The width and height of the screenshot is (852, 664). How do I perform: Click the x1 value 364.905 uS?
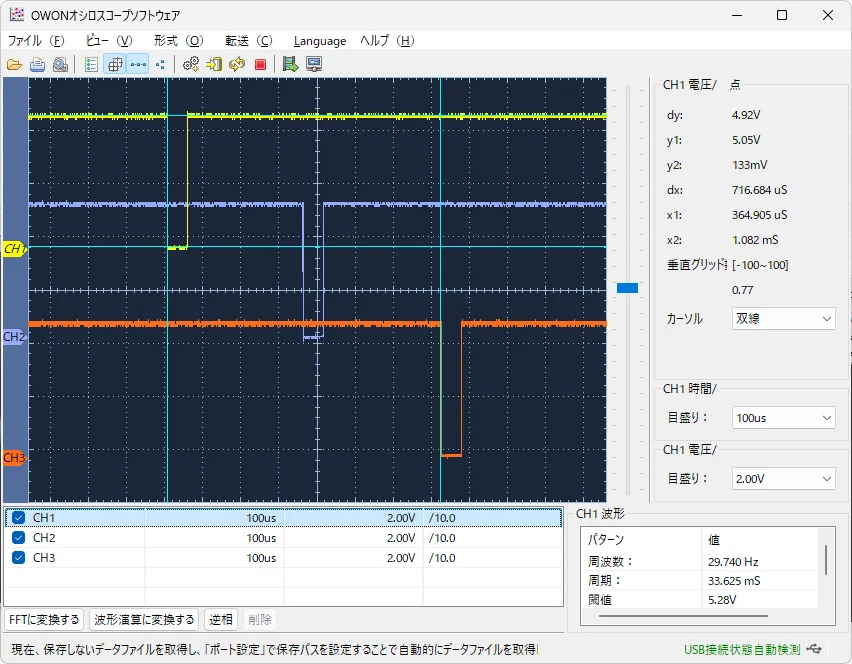coord(759,215)
